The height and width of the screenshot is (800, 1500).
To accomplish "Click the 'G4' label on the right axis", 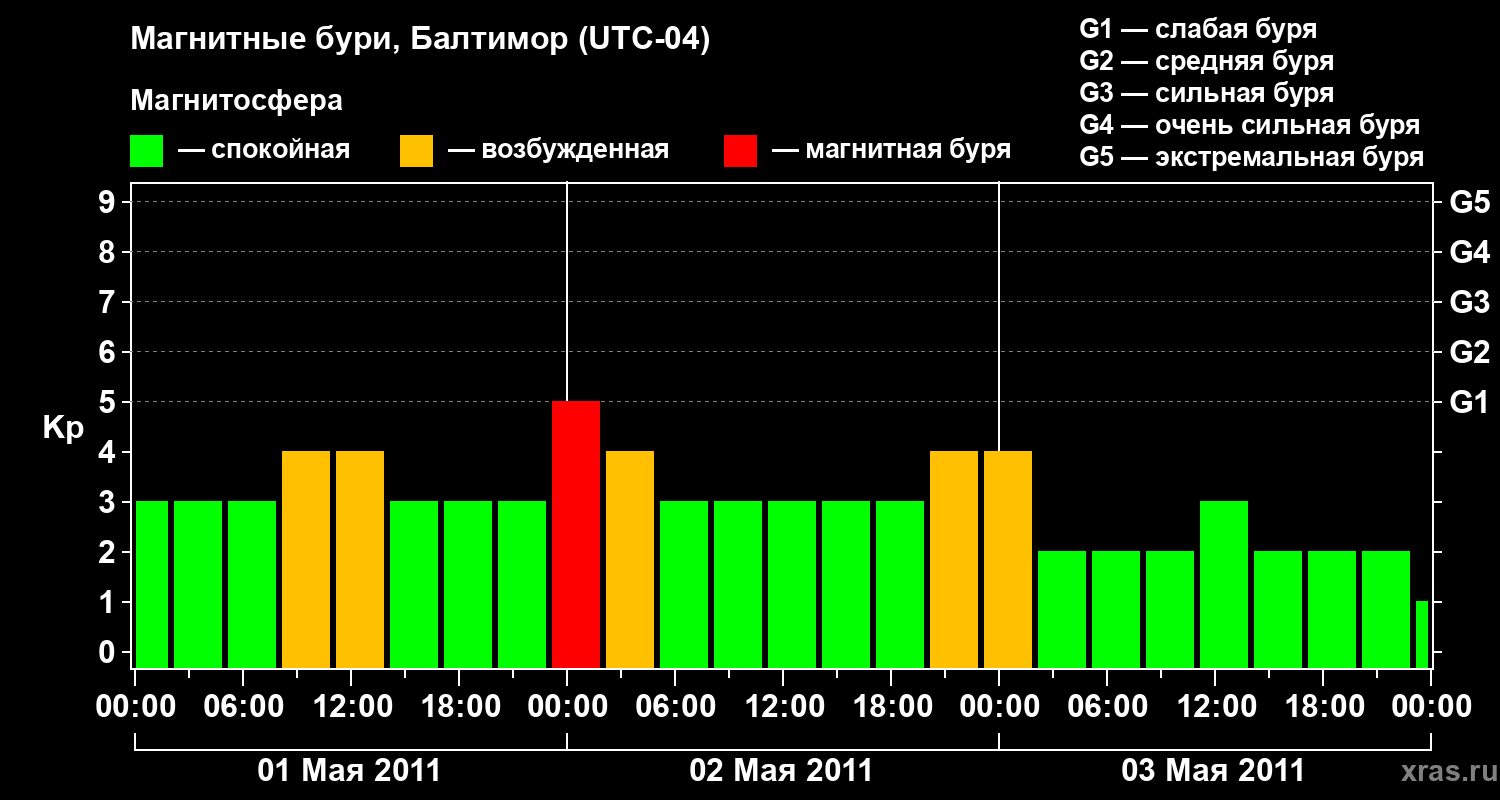I will pyautogui.click(x=1470, y=252).
